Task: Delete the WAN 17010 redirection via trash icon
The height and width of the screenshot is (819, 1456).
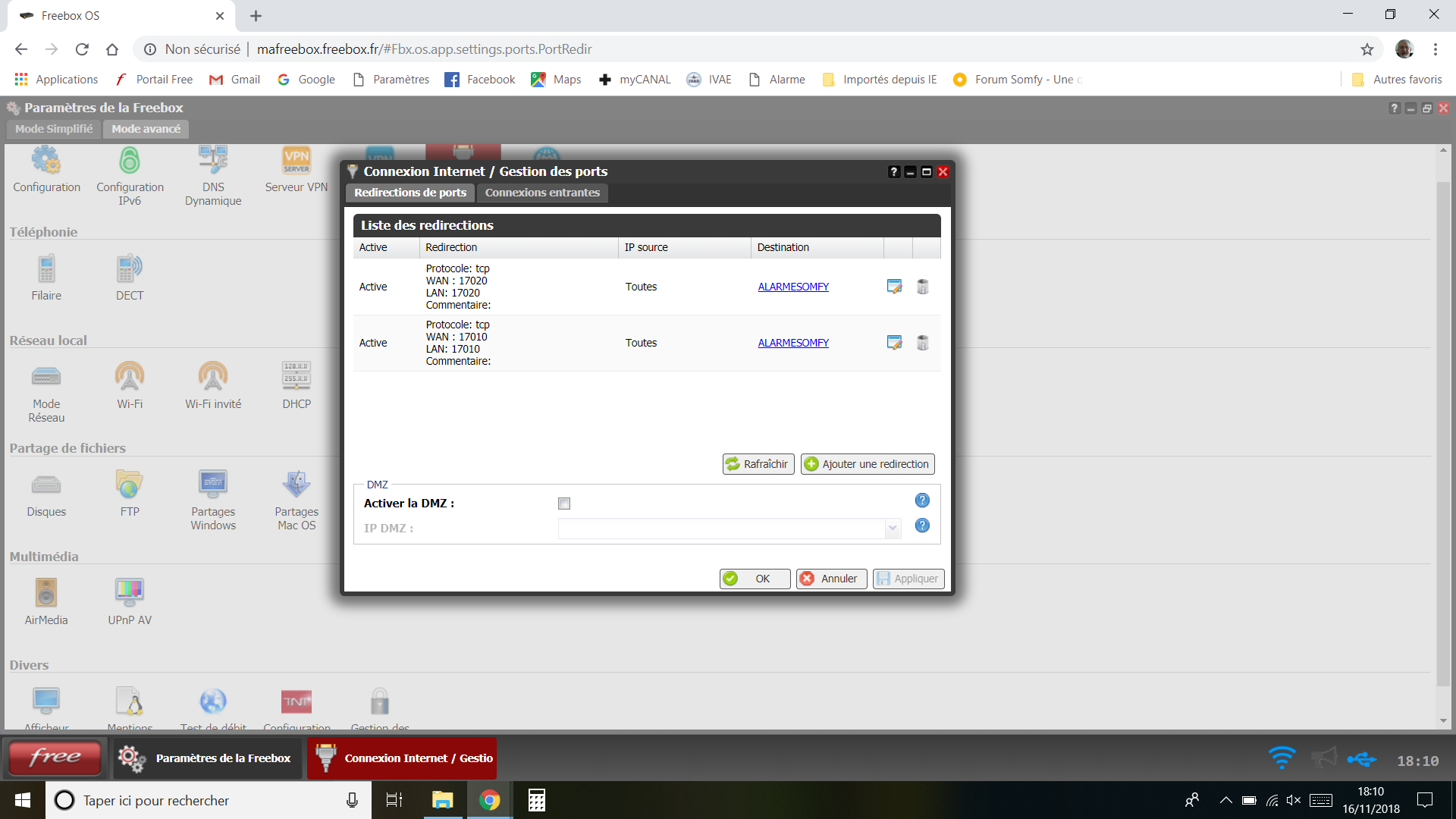Action: point(922,343)
